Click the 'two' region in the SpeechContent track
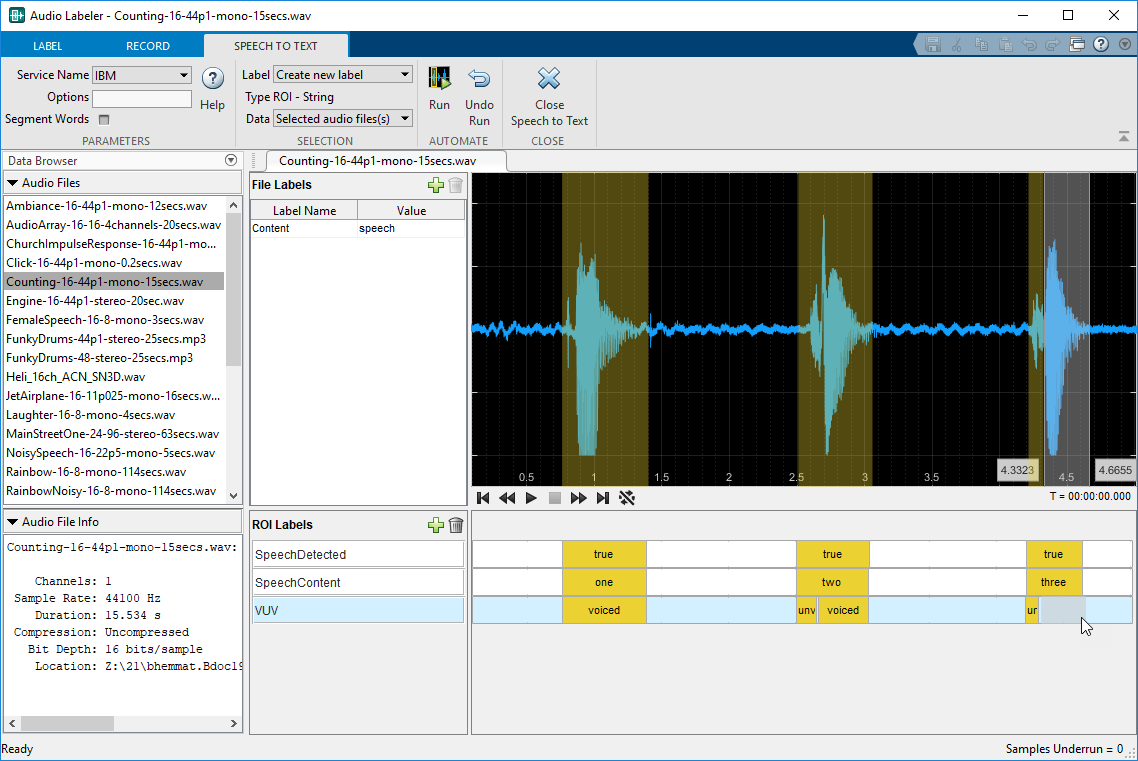The height and width of the screenshot is (761, 1138). coord(832,582)
